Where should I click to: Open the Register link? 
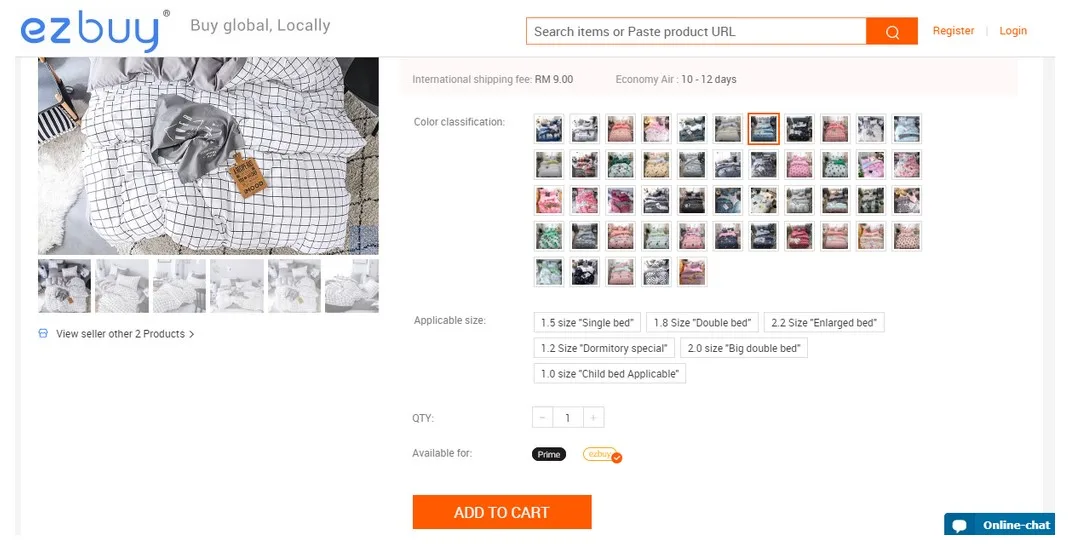[953, 31]
